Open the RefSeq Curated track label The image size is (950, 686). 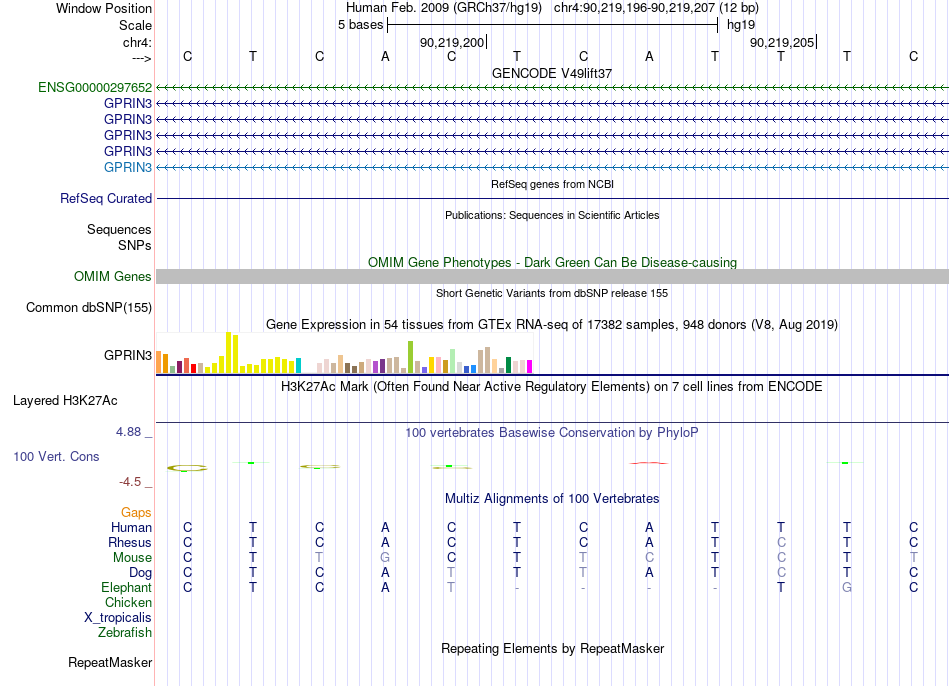tap(106, 198)
